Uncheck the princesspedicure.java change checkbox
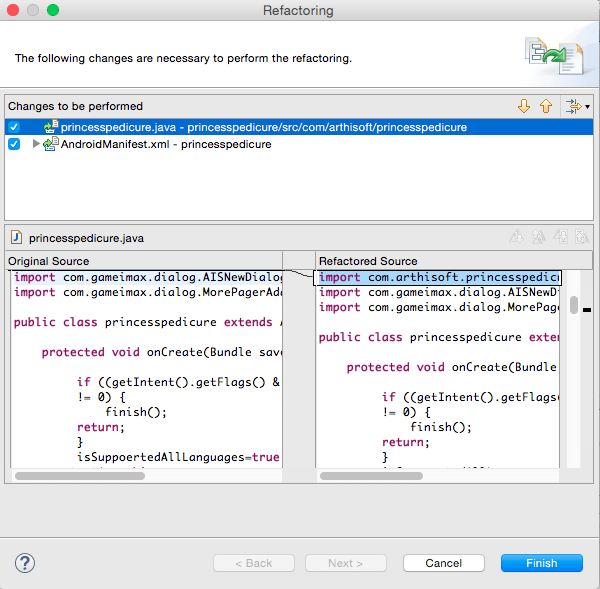Image resolution: width=600 pixels, height=589 pixels. [x=14, y=127]
